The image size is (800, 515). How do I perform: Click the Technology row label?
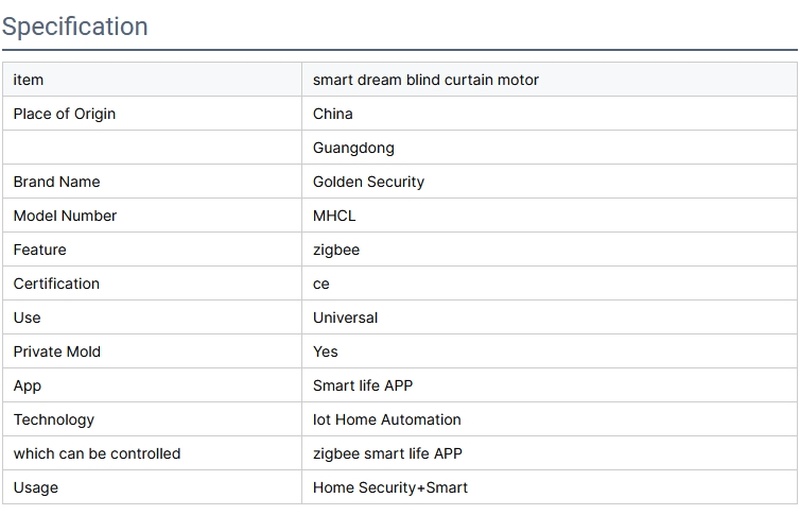click(53, 420)
